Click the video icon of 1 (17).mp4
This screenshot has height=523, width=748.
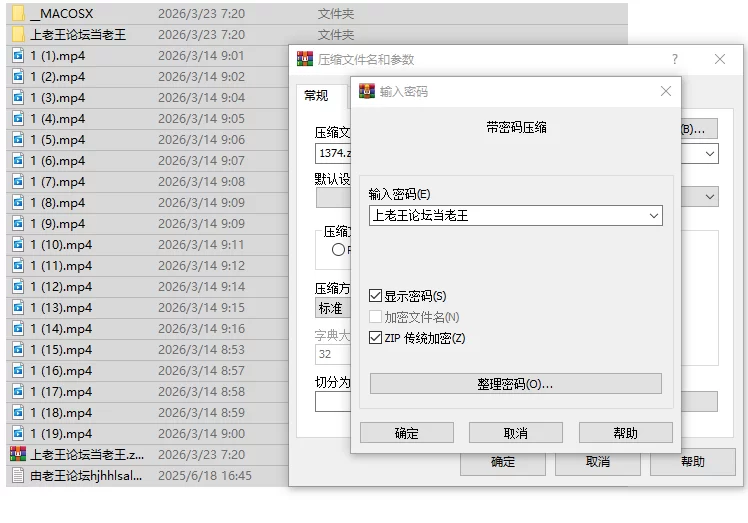[18, 391]
